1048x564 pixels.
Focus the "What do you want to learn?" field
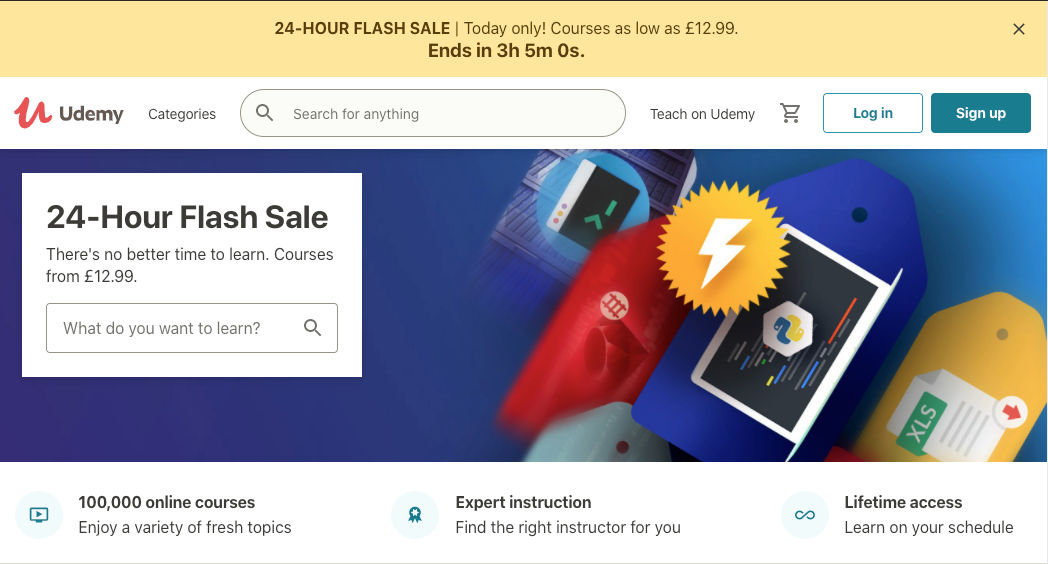click(192, 328)
